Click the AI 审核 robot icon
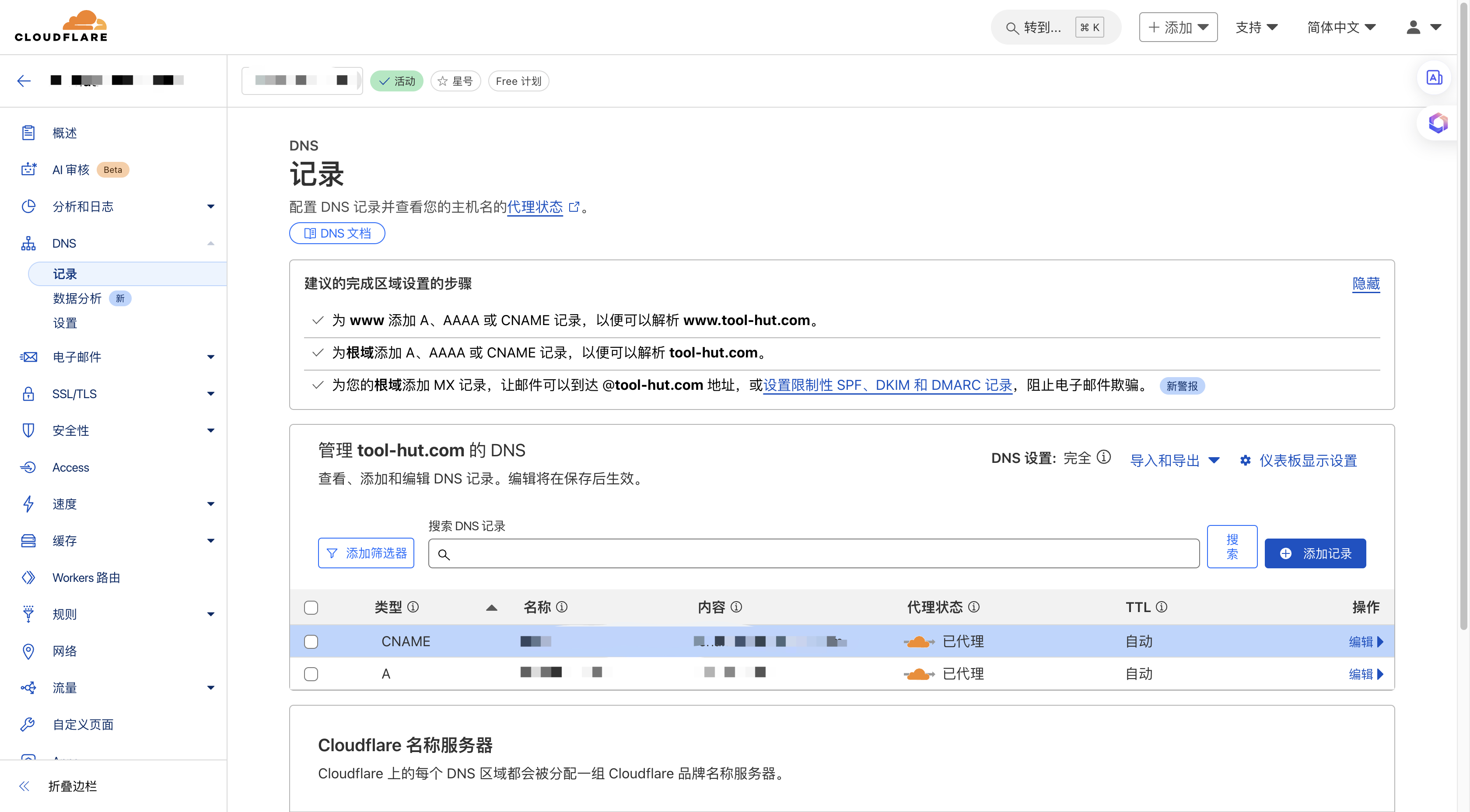 (28, 169)
